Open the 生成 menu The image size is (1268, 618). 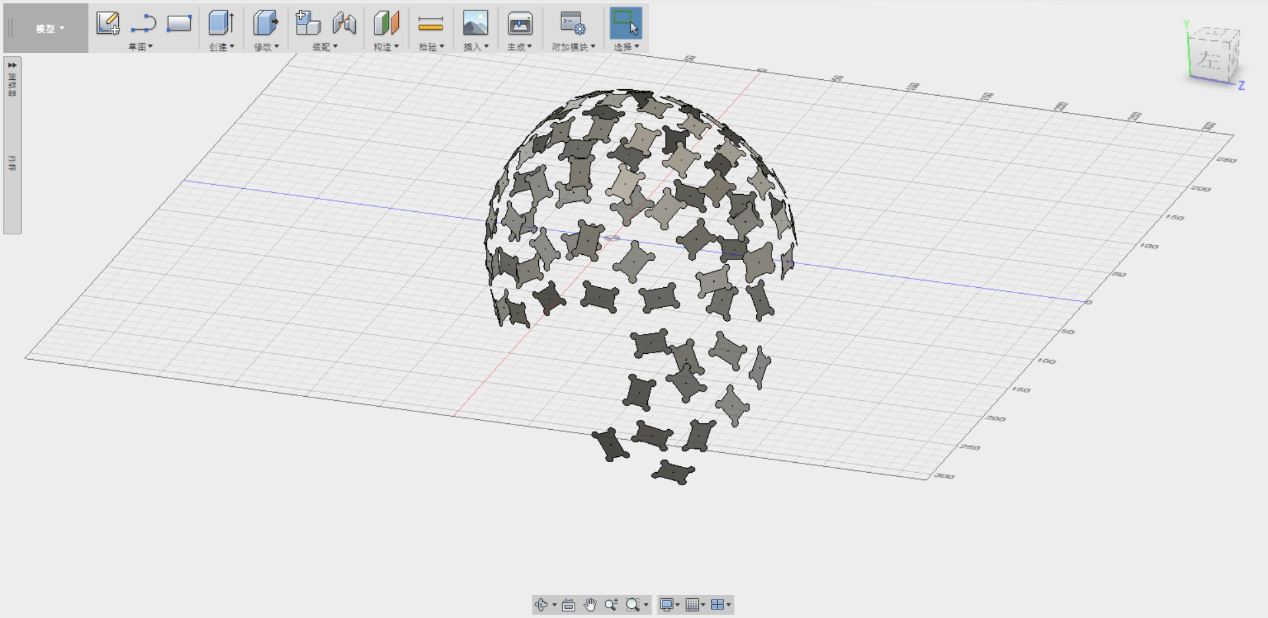(520, 47)
